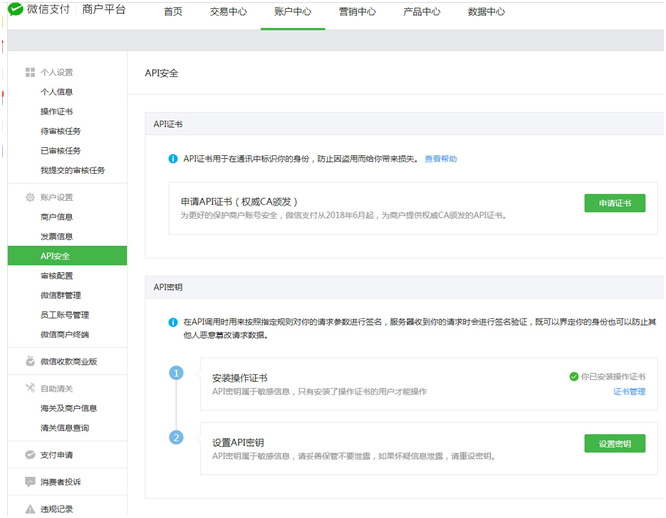Click the 账户设置 section header
The height and width of the screenshot is (518, 666).
(x=56, y=197)
